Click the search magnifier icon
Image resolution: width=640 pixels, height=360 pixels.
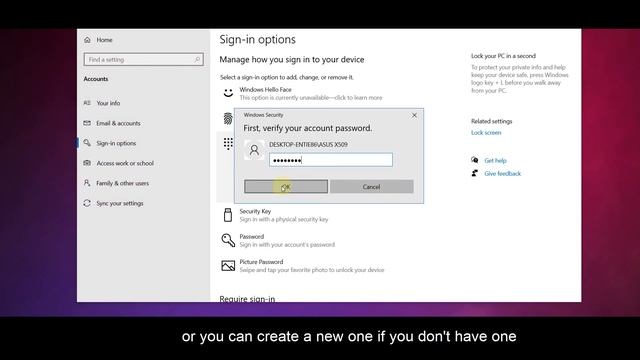tap(197, 60)
